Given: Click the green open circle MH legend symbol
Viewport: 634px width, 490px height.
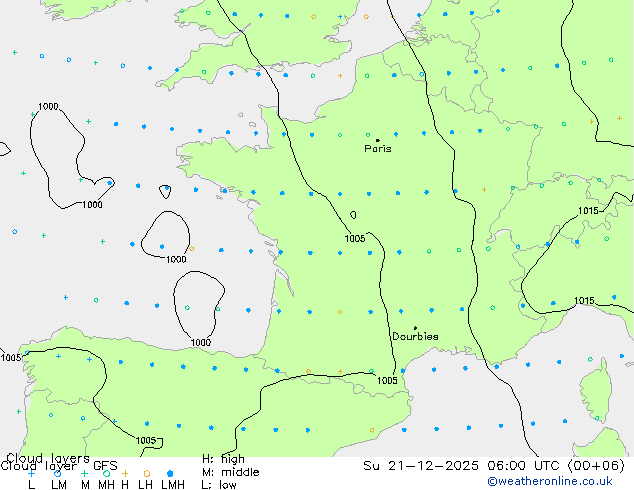Looking at the screenshot, I should pos(106,473).
